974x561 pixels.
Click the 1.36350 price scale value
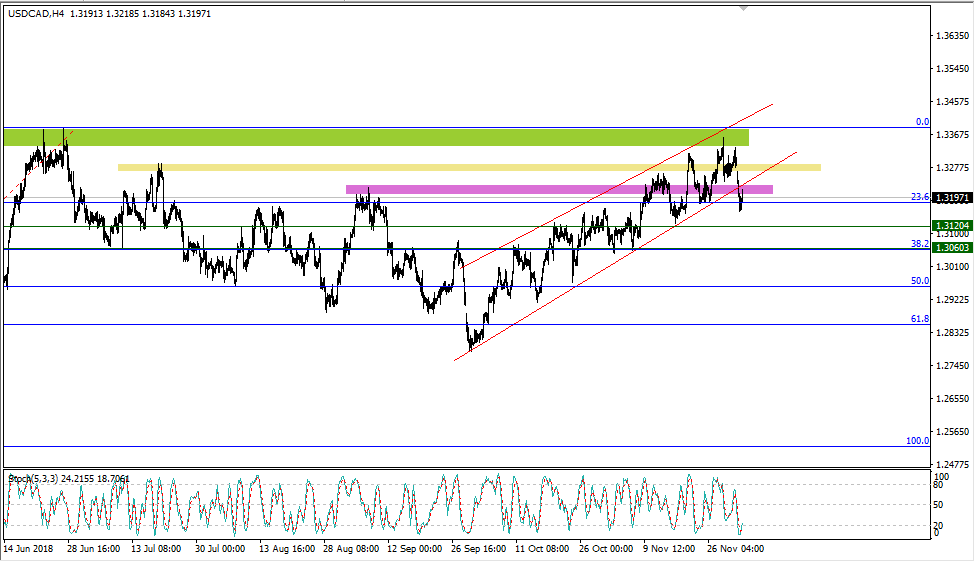[952, 36]
